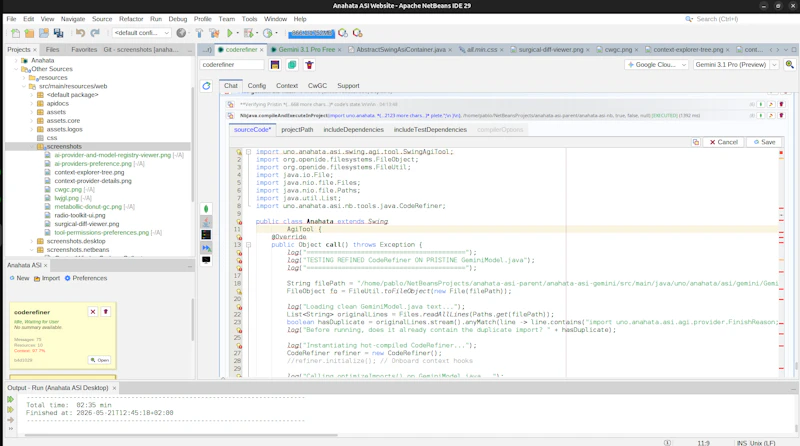Click the trash icon on coderefiner session card
Screen dimensions: 800x446
click(x=106, y=312)
